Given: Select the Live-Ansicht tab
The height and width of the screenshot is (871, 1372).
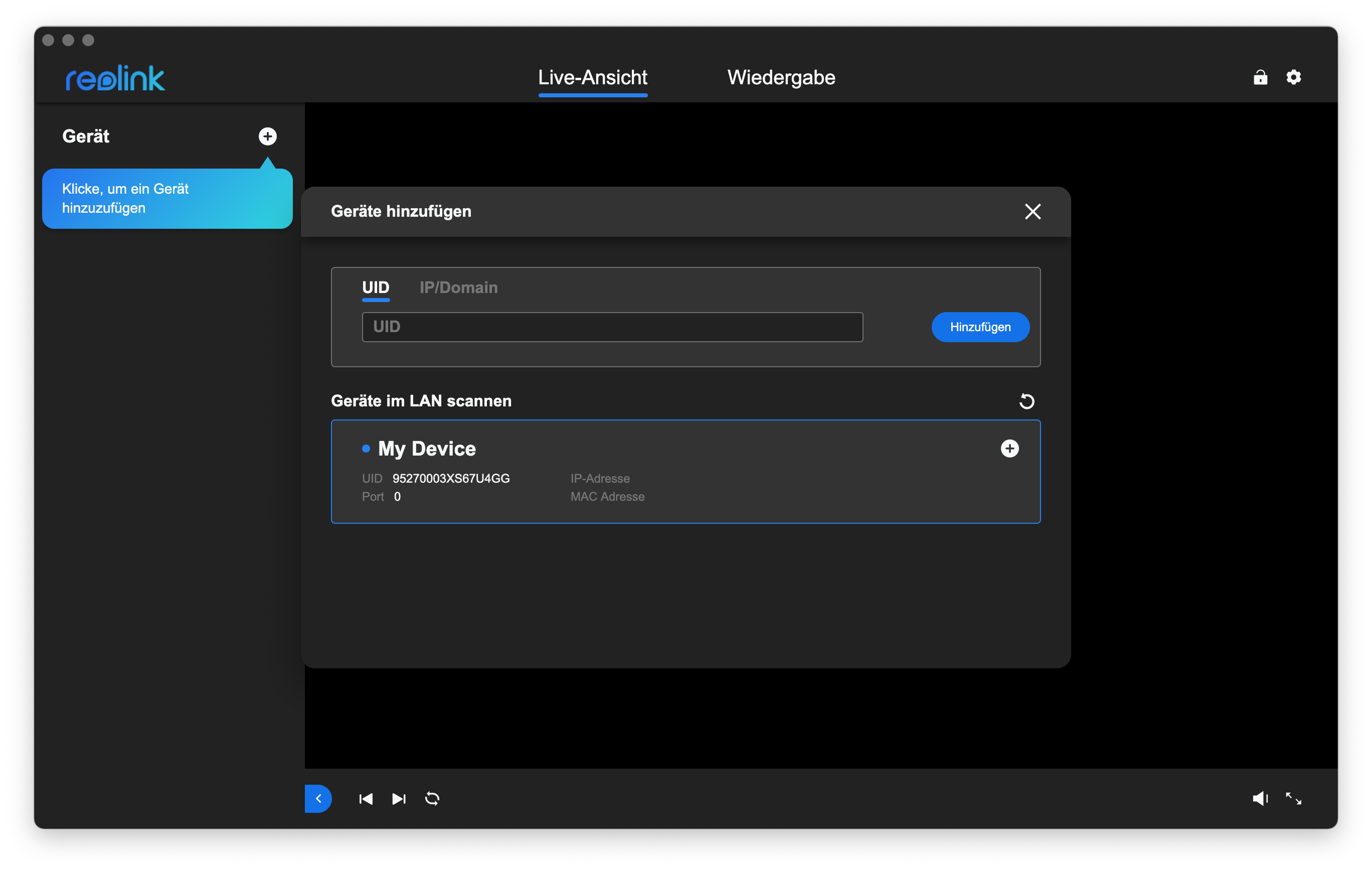Looking at the screenshot, I should click(x=593, y=78).
